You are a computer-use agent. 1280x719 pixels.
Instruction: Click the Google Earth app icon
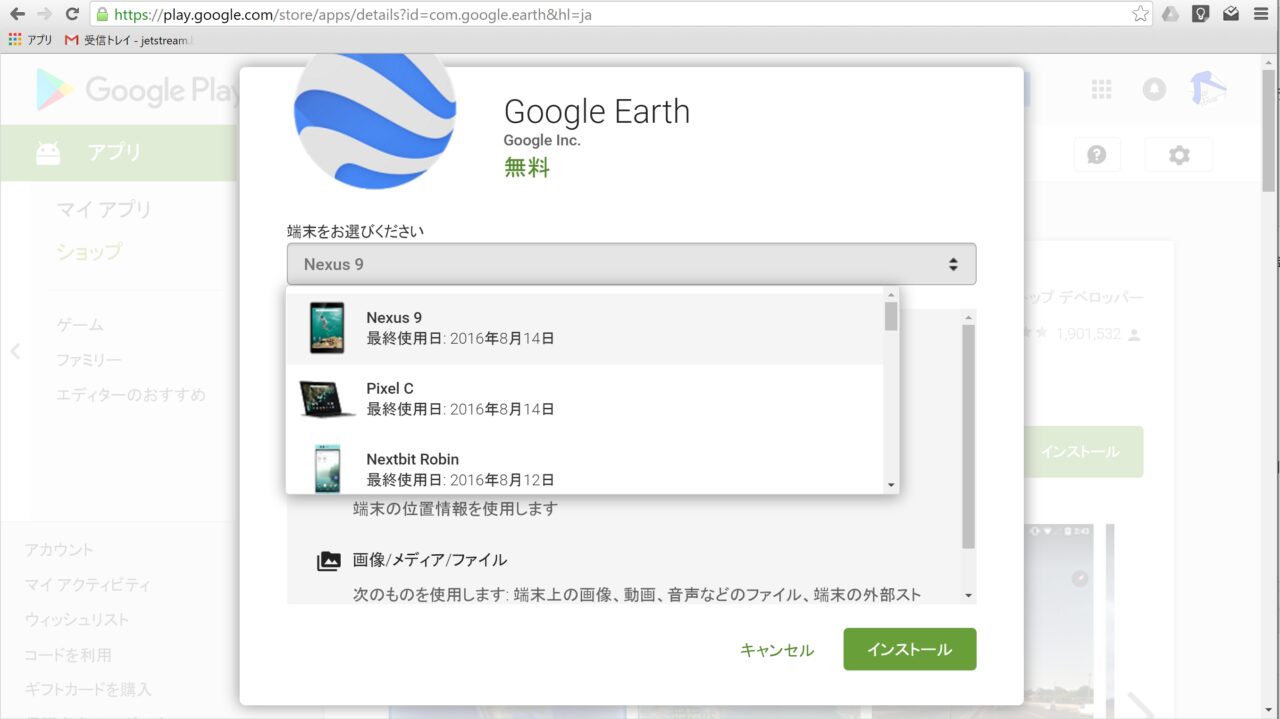tap(375, 118)
